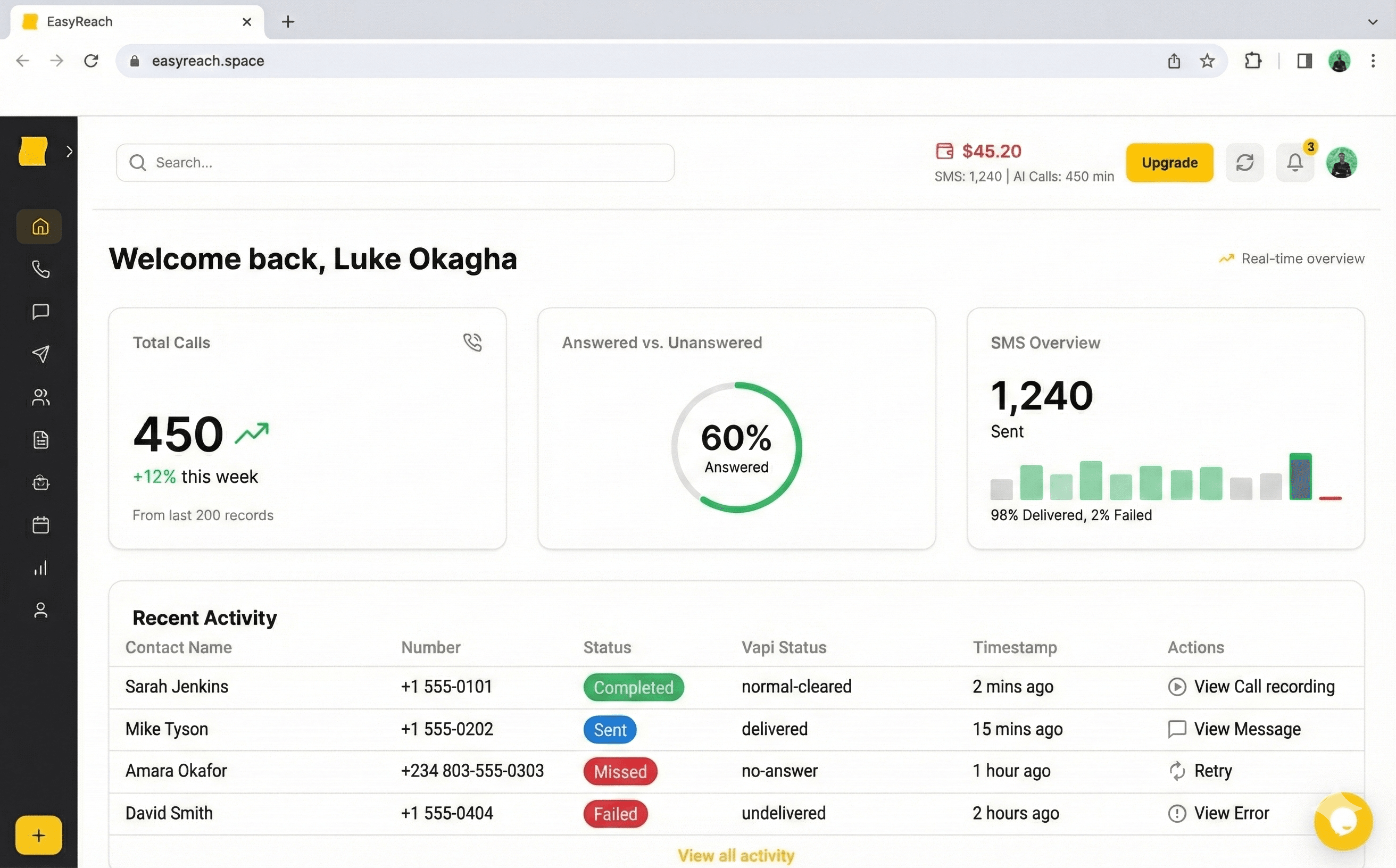Open the Calendar icon in the sidebar
The width and height of the screenshot is (1396, 868).
click(40, 525)
